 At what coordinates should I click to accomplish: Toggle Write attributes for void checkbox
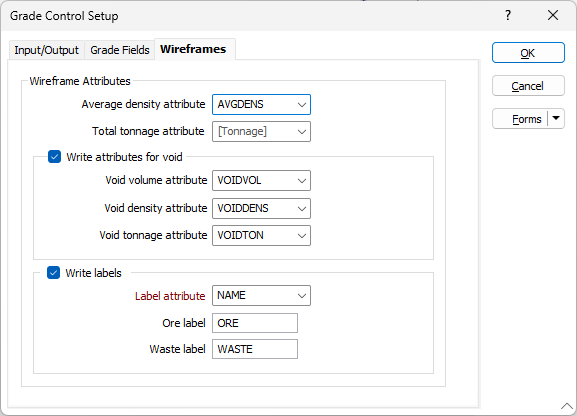click(x=54, y=157)
